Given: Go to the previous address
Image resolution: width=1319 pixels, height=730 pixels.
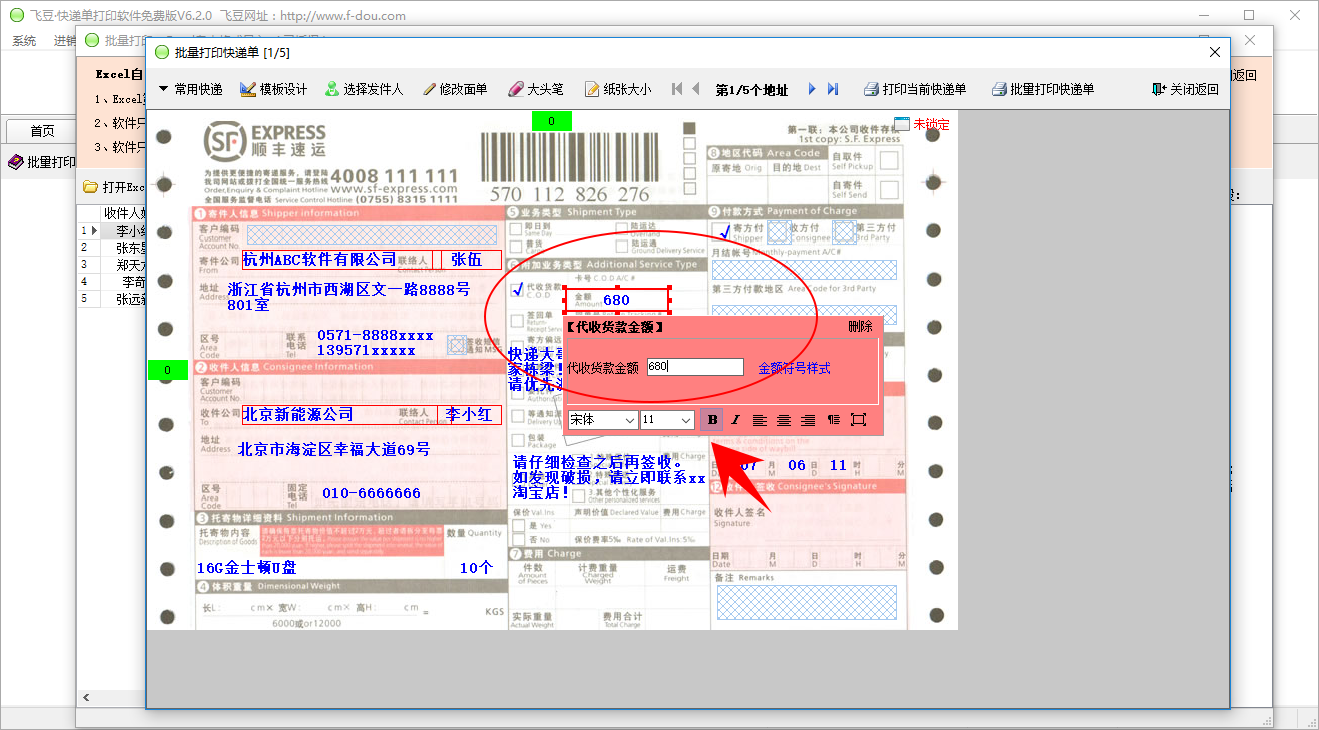Looking at the screenshot, I should point(696,89).
